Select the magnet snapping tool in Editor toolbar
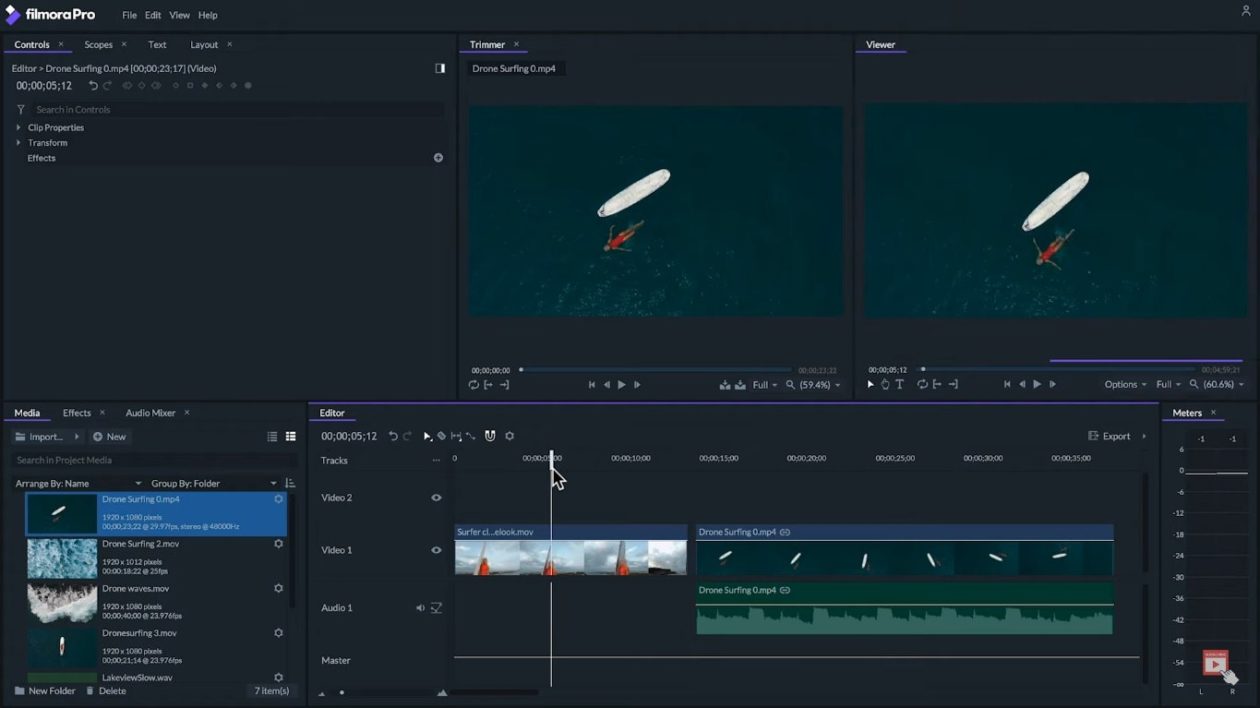The image size is (1260, 708). coord(489,435)
